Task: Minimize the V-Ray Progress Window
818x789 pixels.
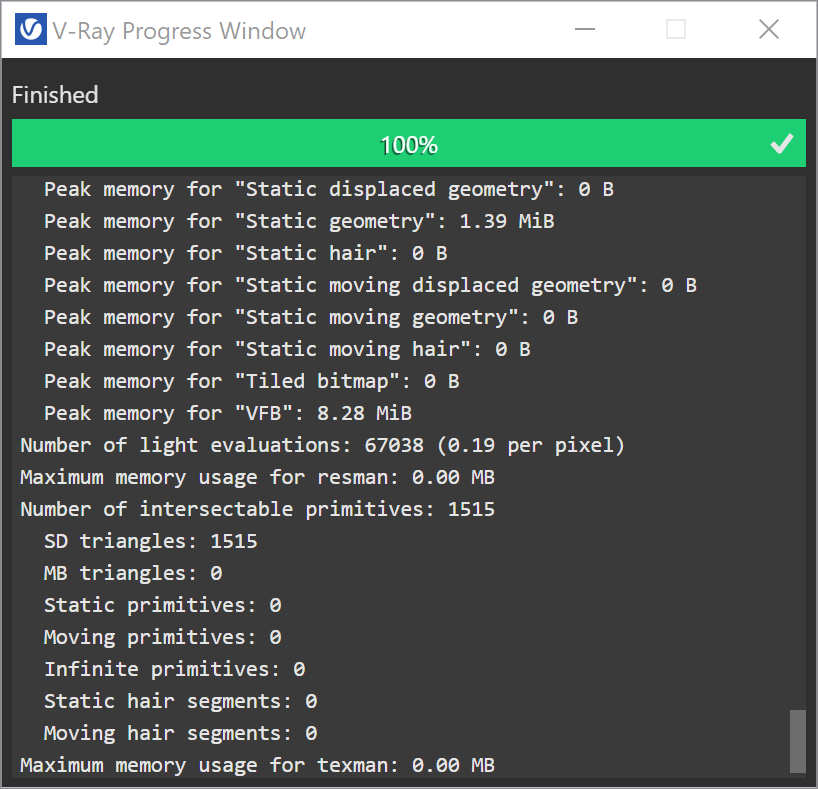Action: (x=584, y=29)
